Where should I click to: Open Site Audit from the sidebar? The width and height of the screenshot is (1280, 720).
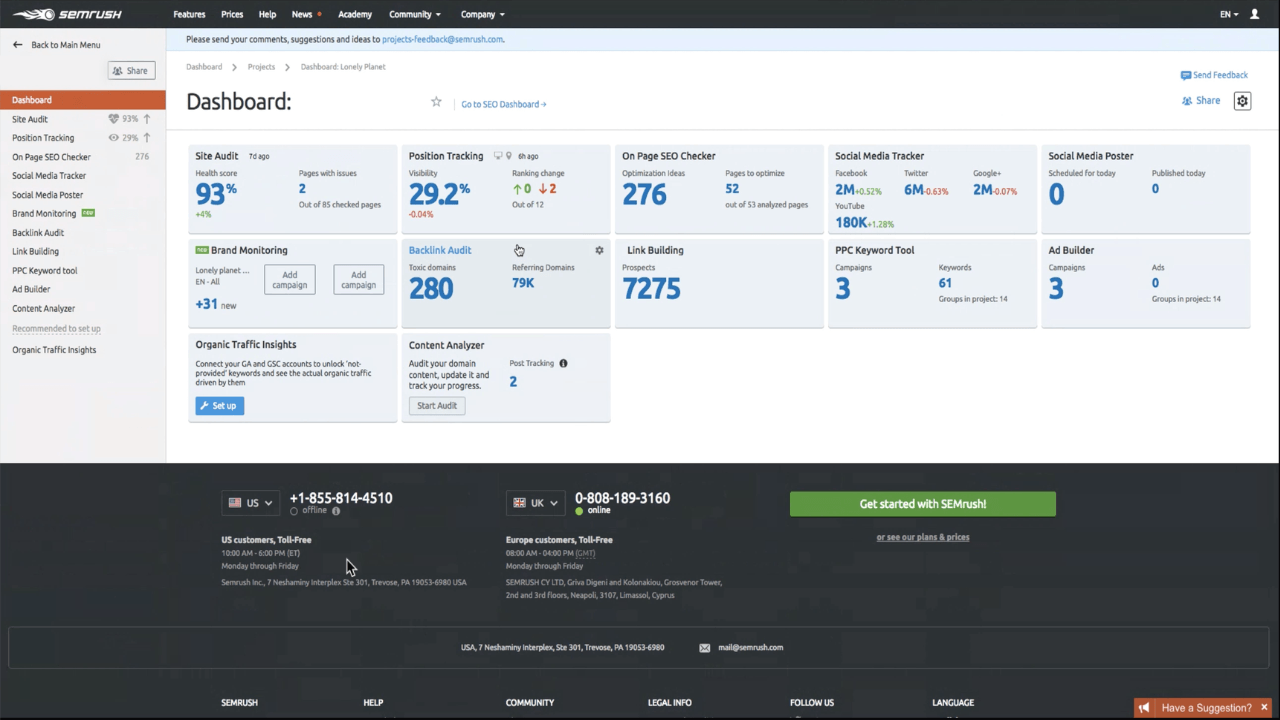pyautogui.click(x=30, y=119)
